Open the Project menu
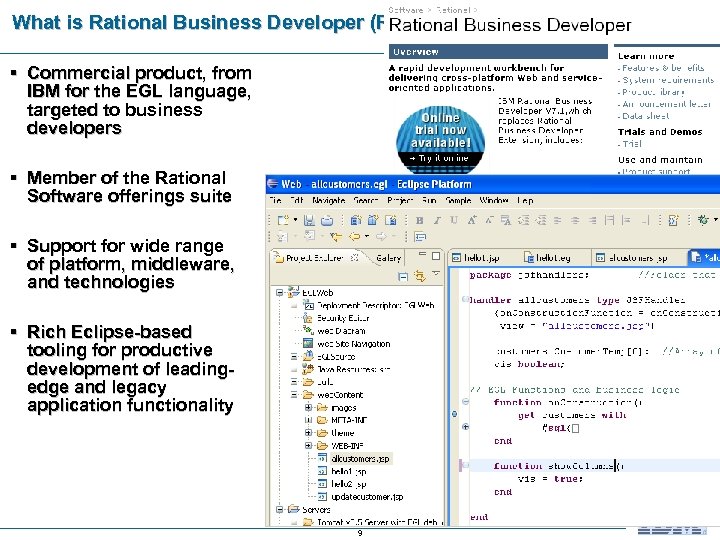The height and width of the screenshot is (540, 720). coord(400,200)
